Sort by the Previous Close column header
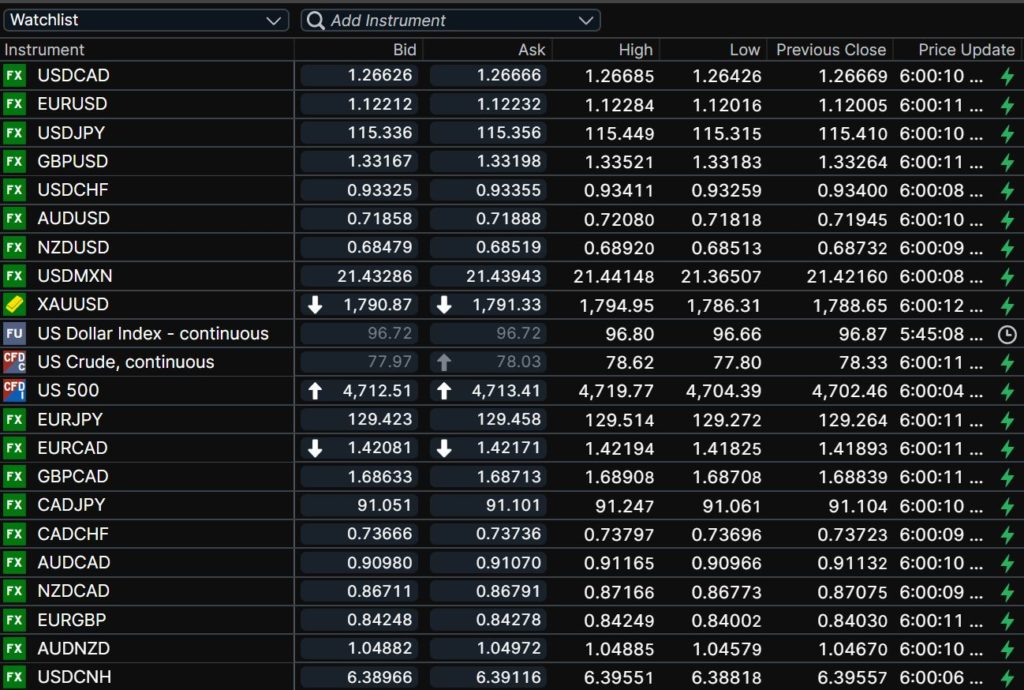 tap(830, 50)
